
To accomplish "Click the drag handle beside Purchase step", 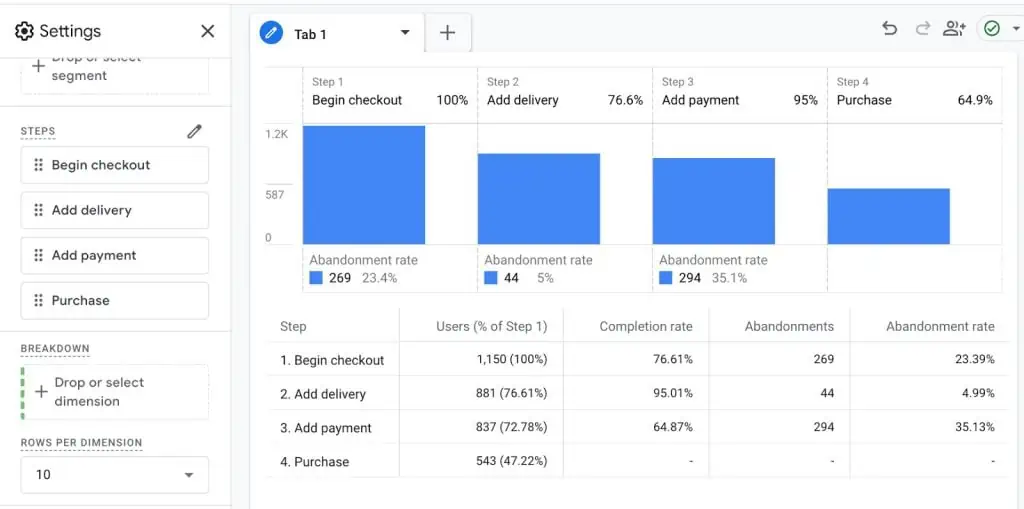I will pyautogui.click(x=38, y=300).
